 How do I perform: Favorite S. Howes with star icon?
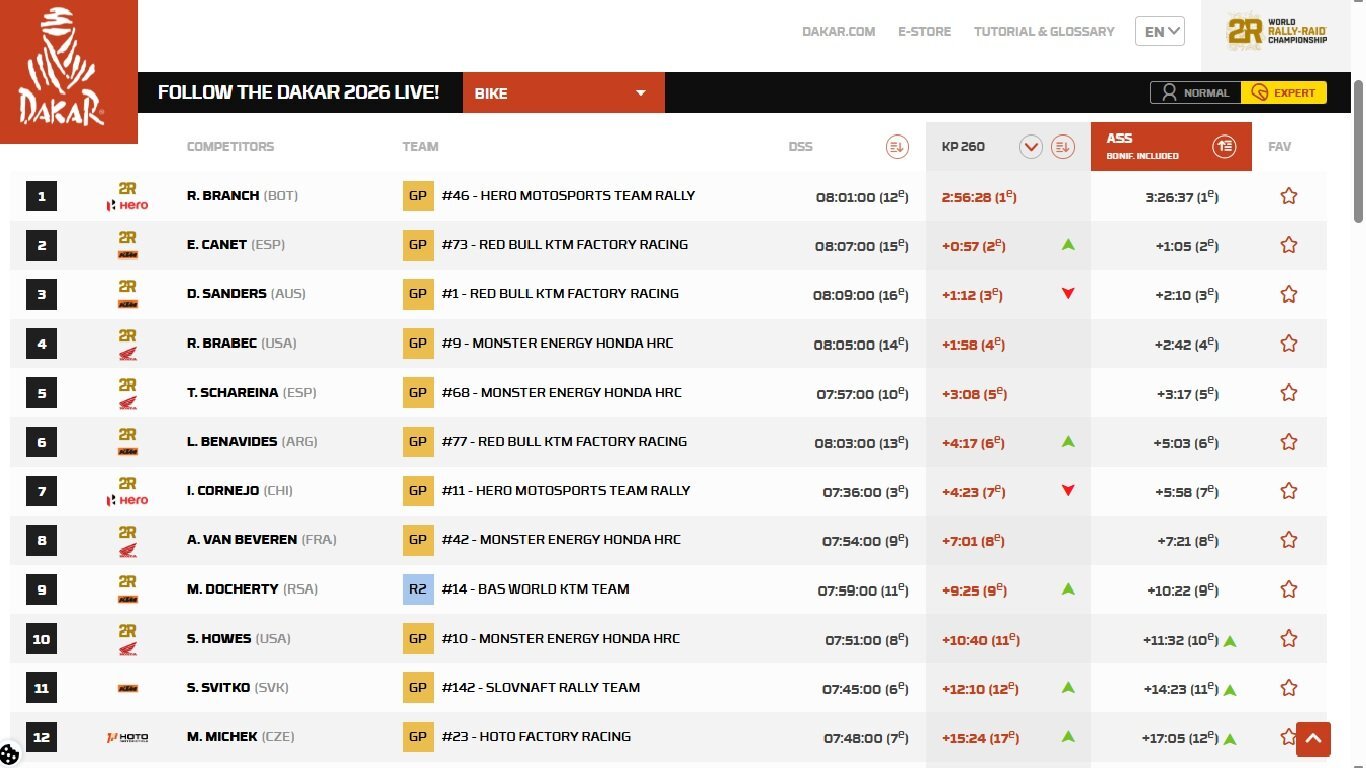pyautogui.click(x=1289, y=638)
